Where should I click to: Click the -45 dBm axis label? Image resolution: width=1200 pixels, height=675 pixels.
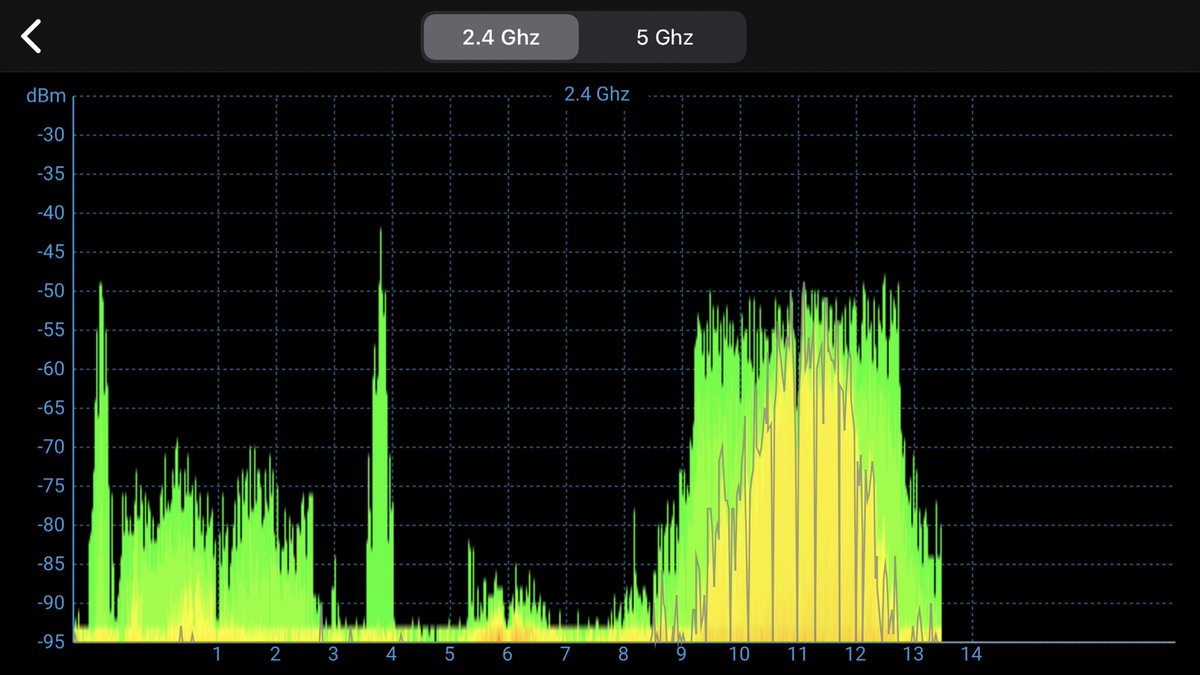click(50, 252)
